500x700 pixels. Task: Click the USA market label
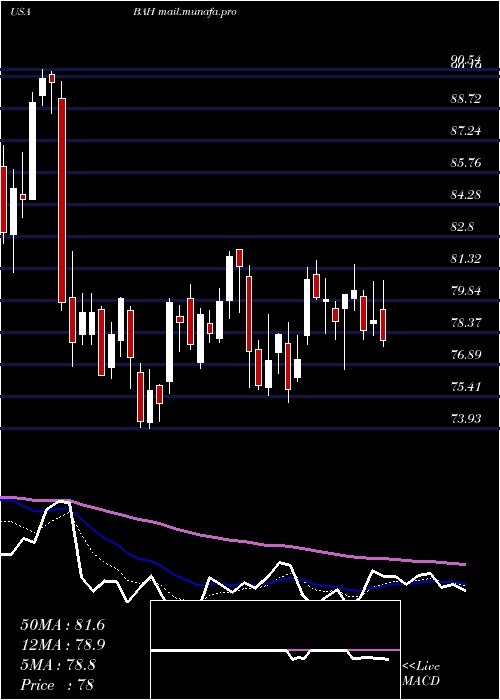[20, 12]
